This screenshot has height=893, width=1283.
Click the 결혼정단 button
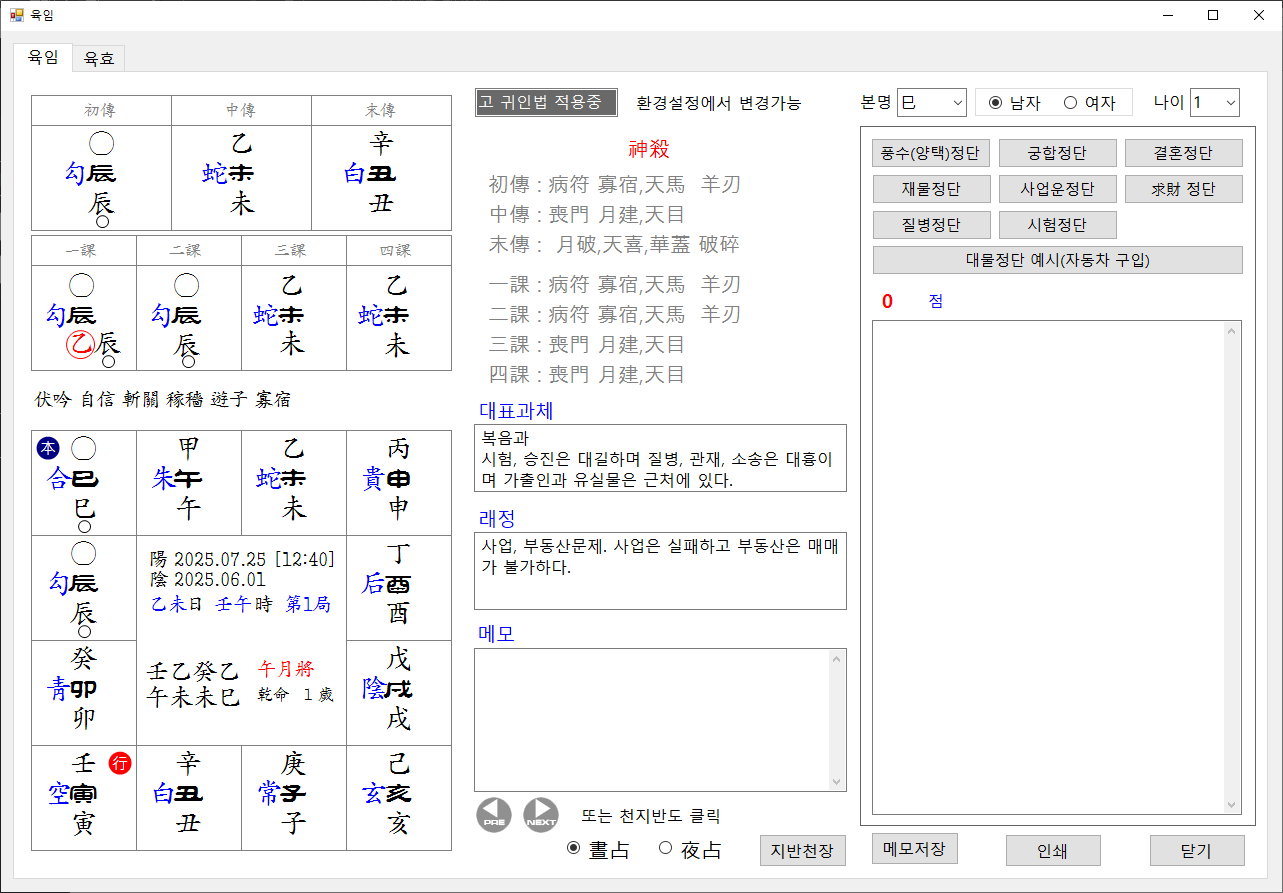[1184, 153]
